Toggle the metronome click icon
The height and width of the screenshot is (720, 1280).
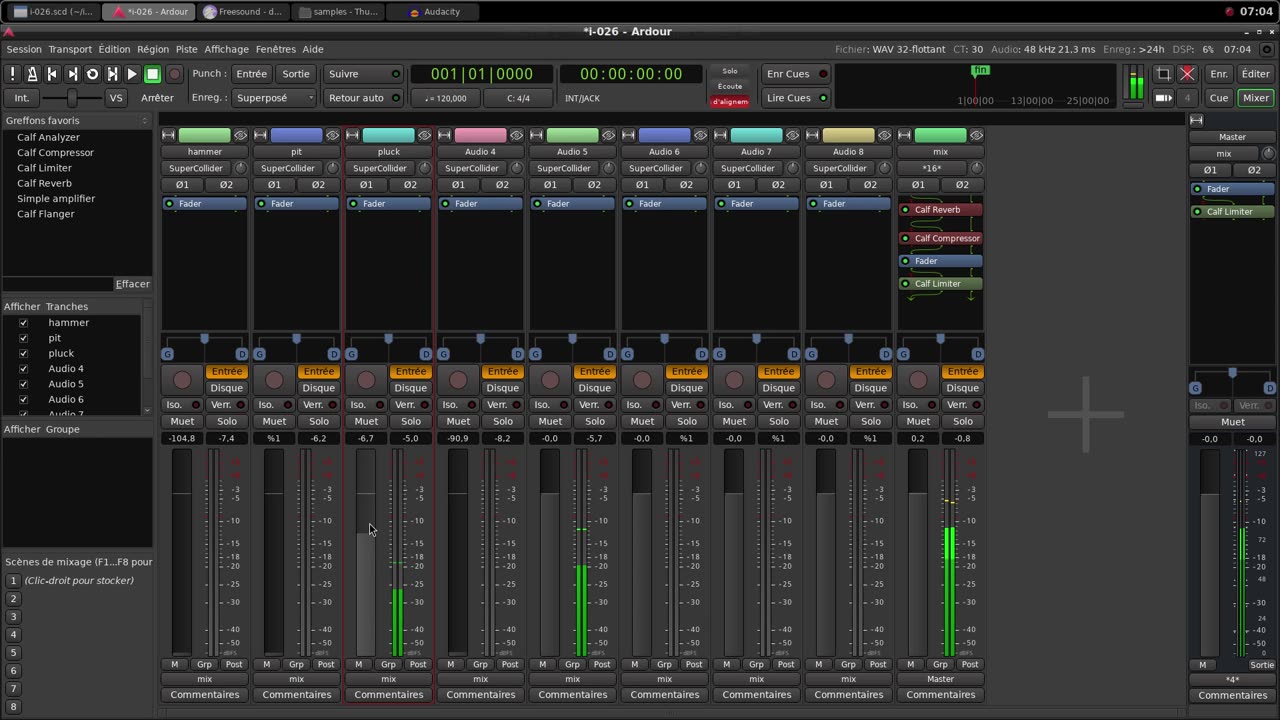(32, 74)
